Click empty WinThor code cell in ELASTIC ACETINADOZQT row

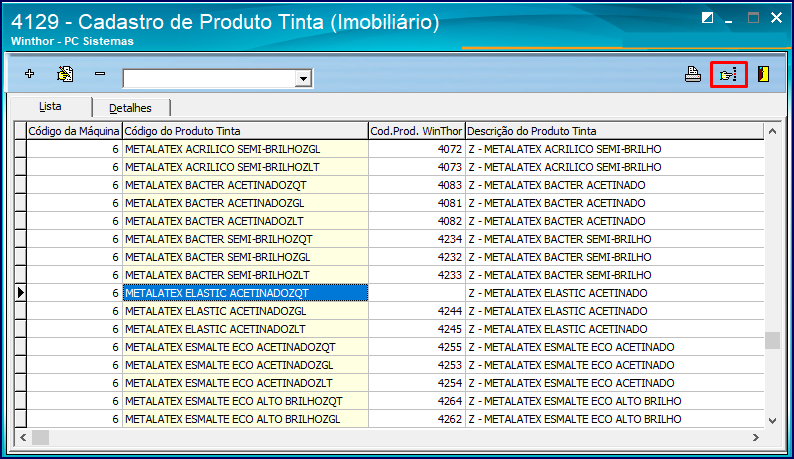tap(416, 293)
